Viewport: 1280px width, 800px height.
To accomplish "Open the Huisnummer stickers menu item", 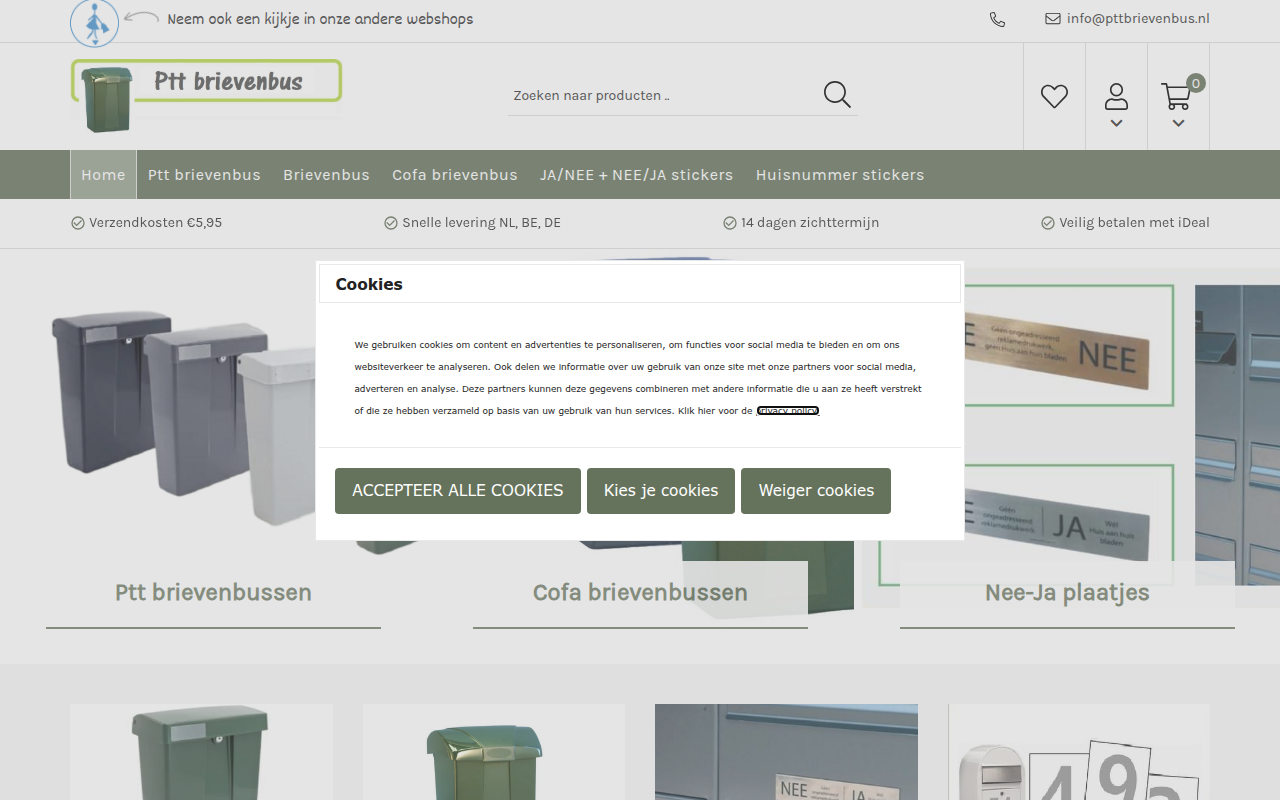I will tap(840, 175).
